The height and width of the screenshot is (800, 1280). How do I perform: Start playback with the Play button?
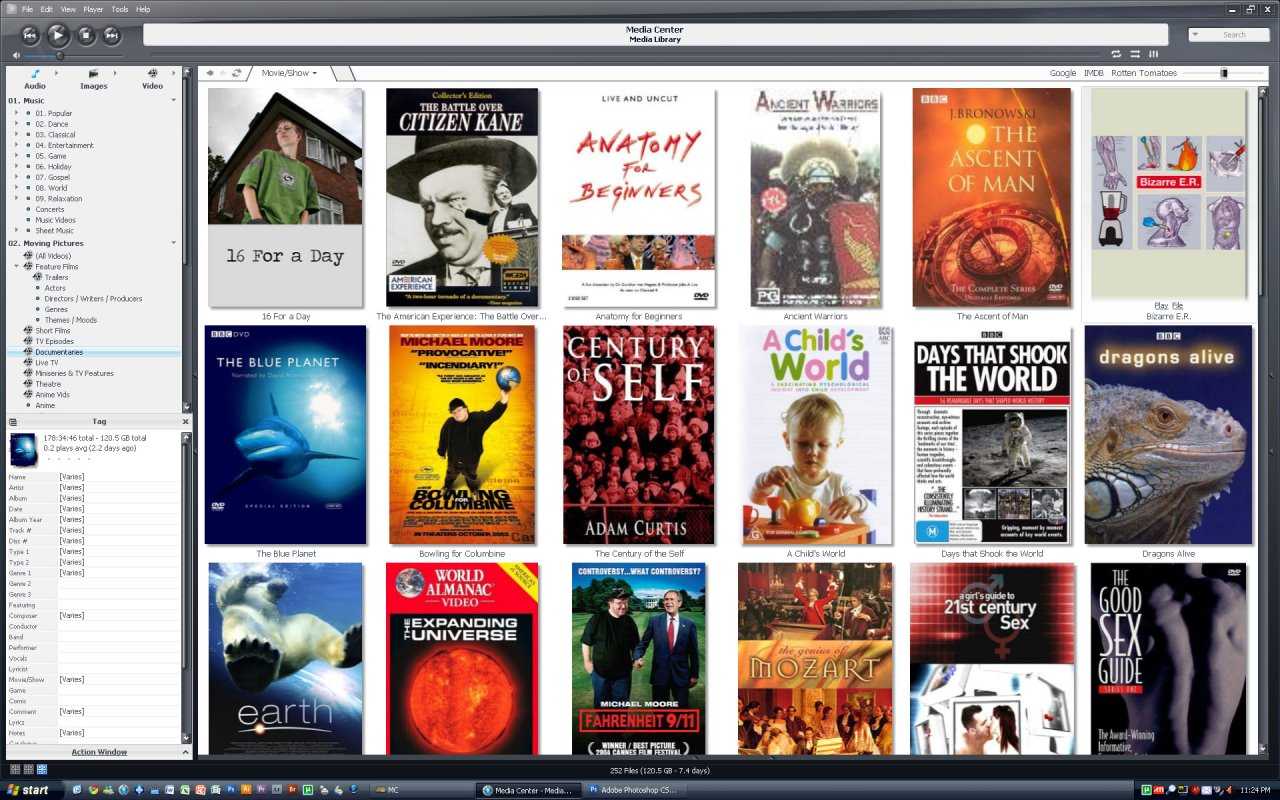(58, 35)
